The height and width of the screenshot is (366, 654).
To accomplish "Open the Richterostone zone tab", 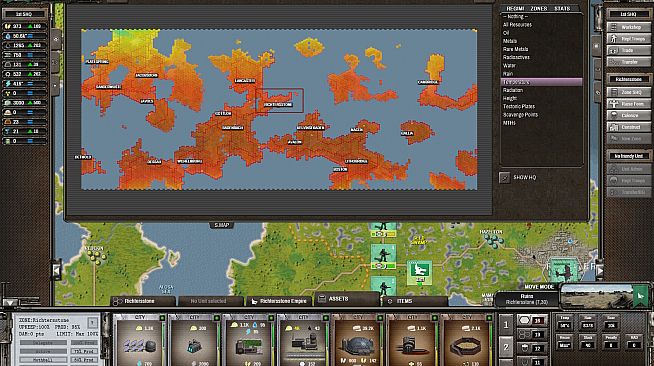I will pyautogui.click(x=142, y=301).
